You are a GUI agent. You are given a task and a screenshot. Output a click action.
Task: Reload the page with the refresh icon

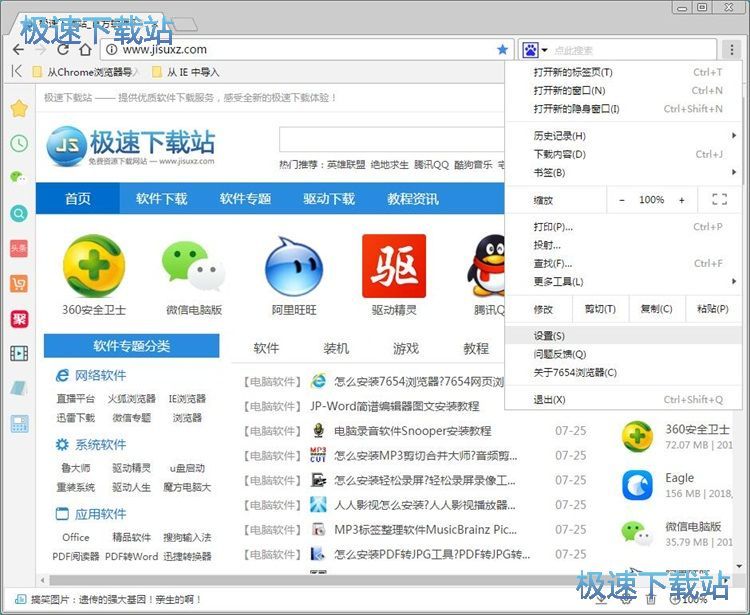(x=63, y=49)
